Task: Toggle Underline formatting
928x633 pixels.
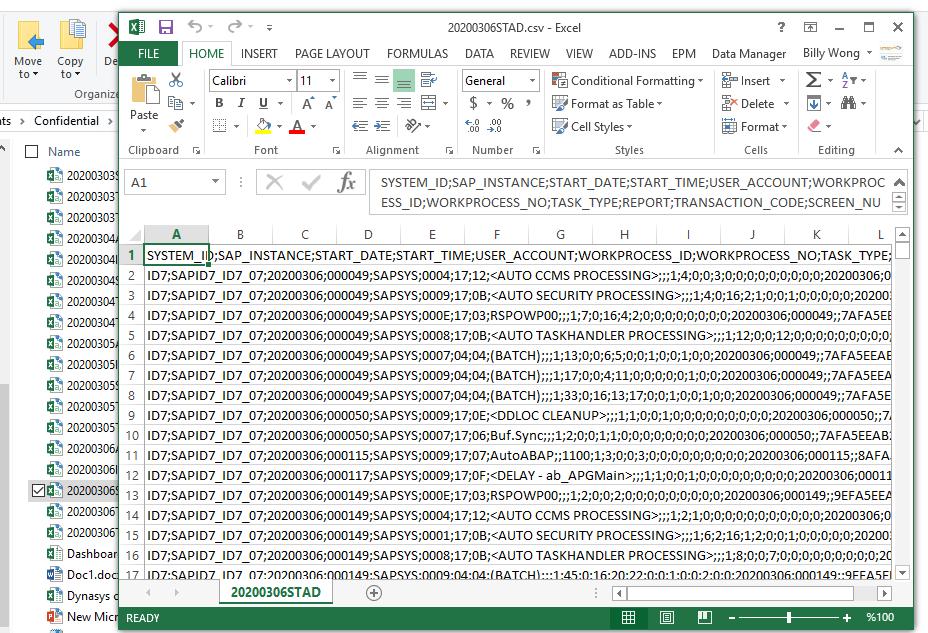Action: coord(264,103)
